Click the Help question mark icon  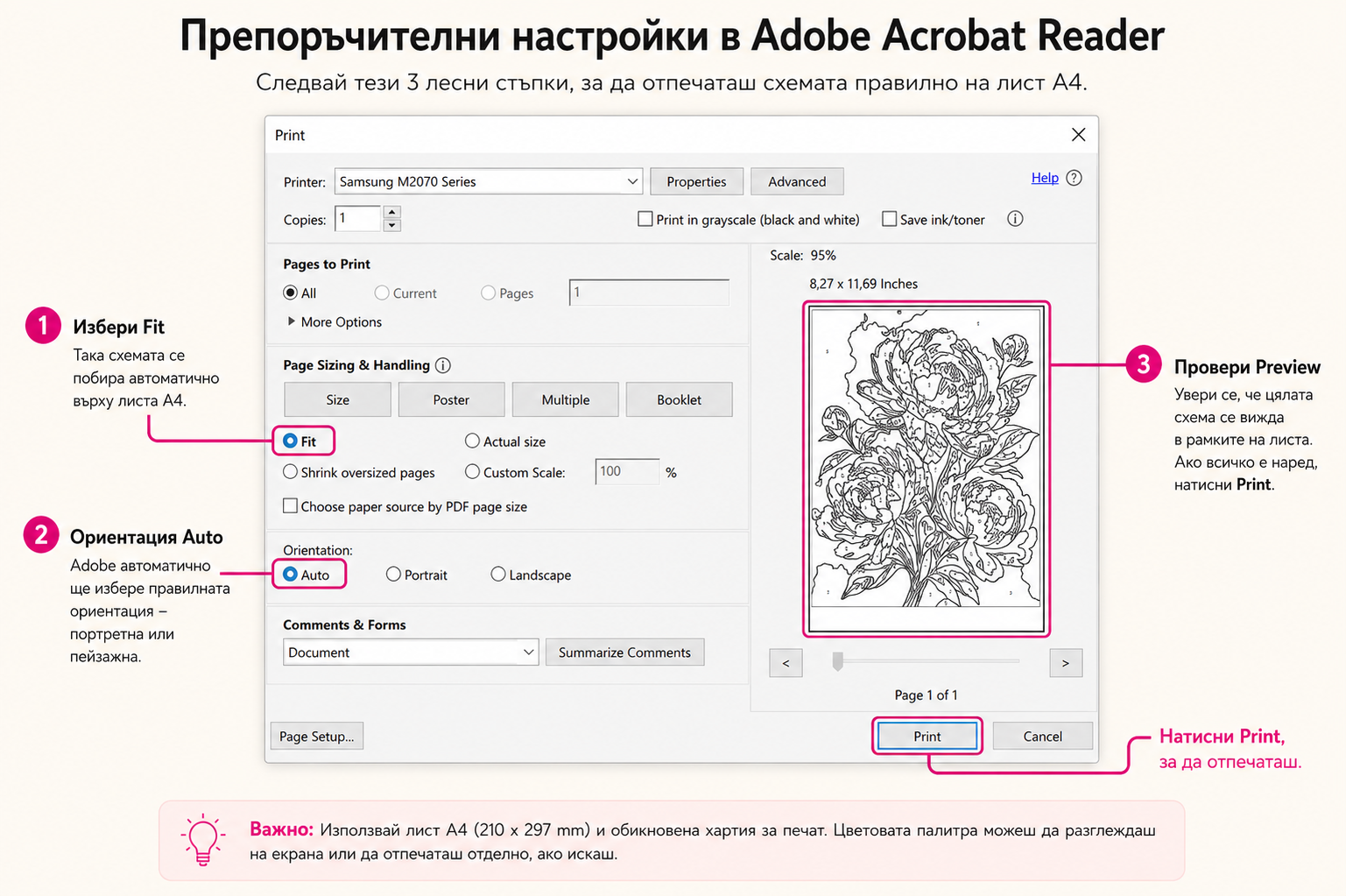click(1075, 178)
